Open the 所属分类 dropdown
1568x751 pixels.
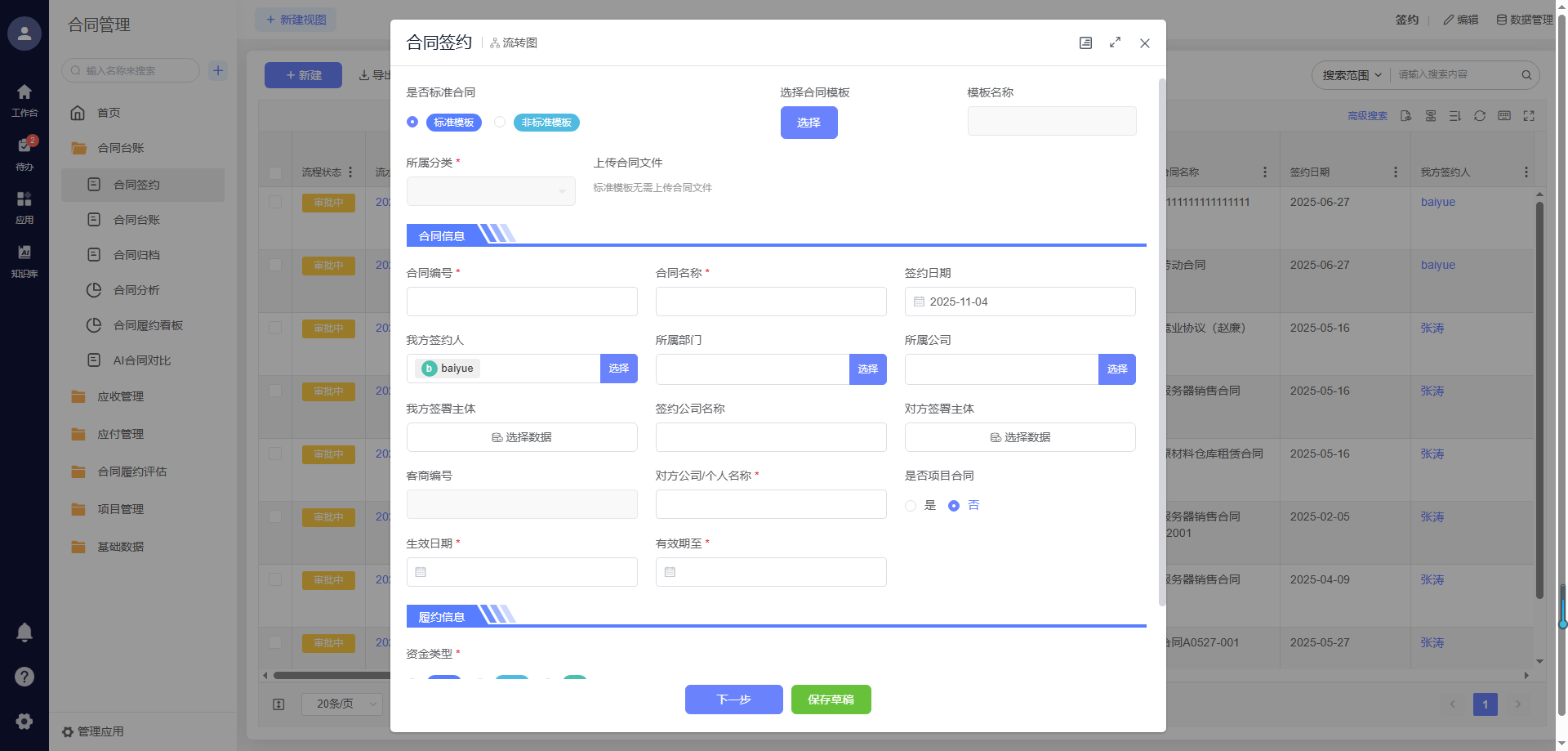490,191
